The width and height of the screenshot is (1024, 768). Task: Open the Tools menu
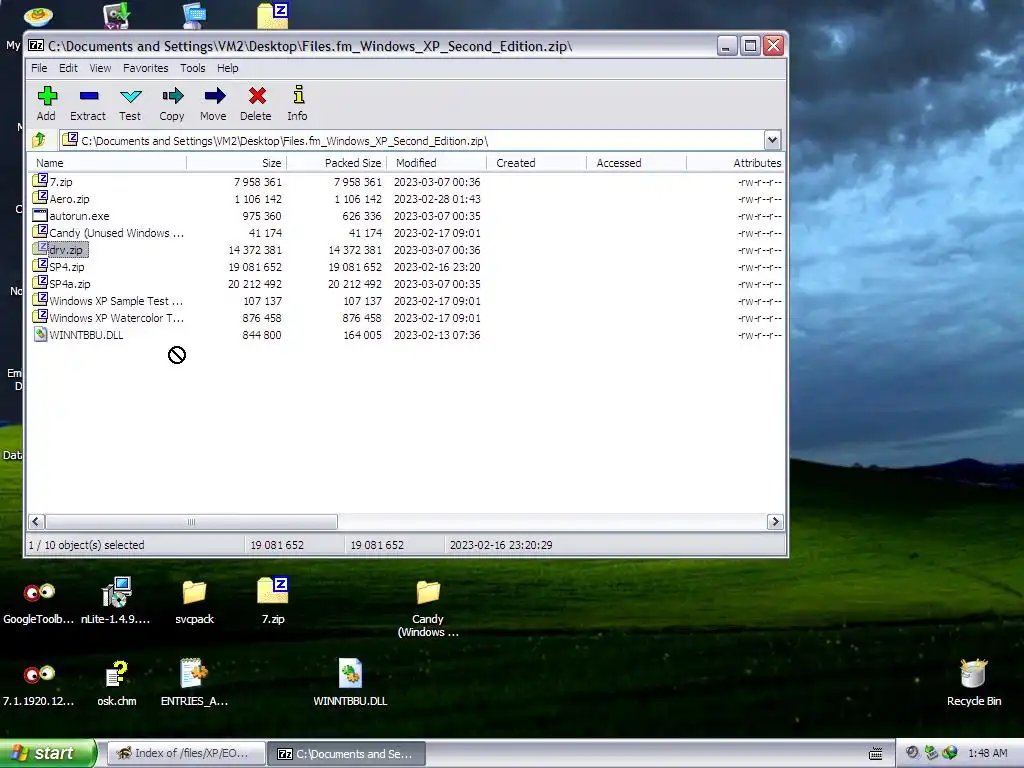coord(193,68)
